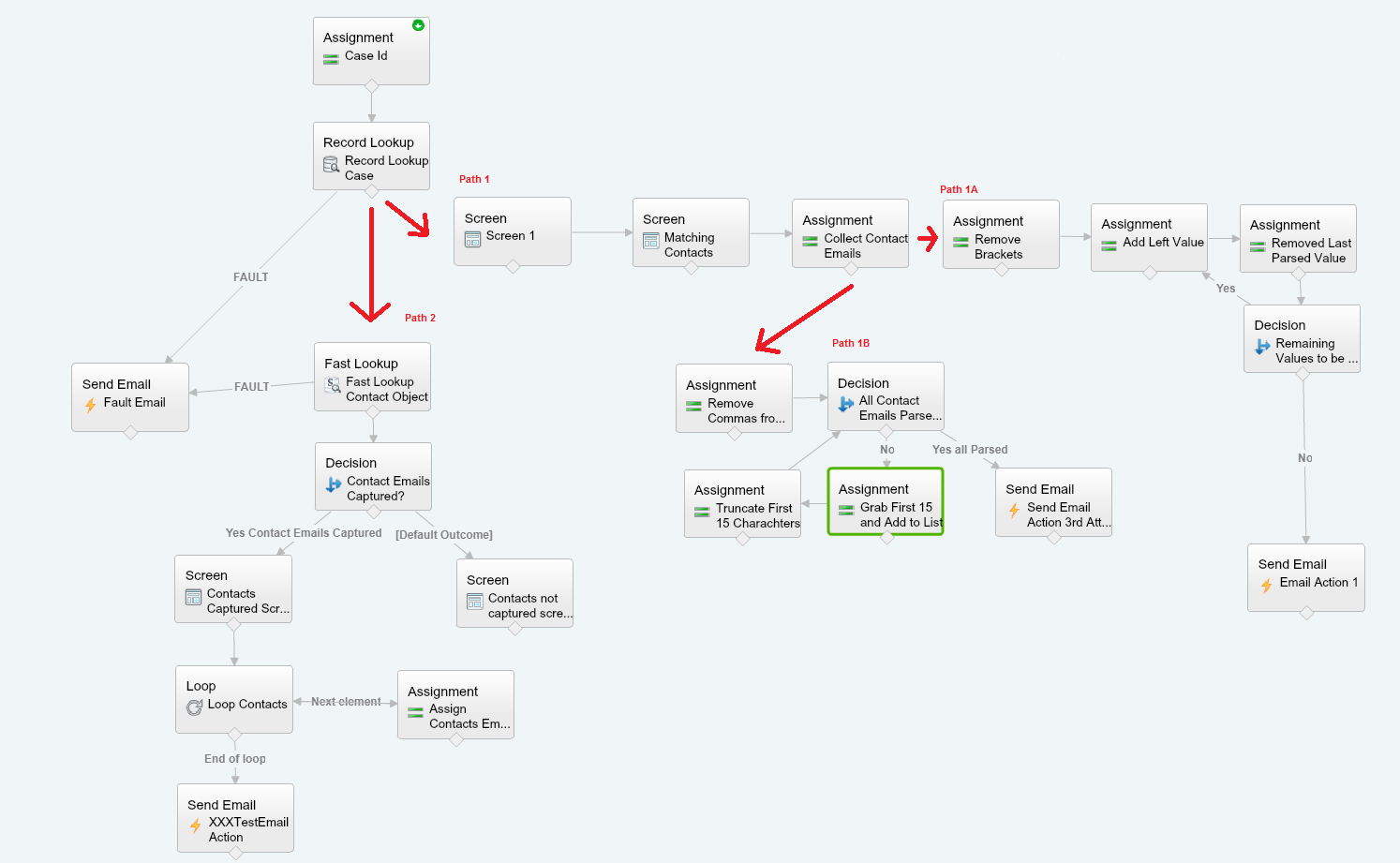Click the Fast Lookup Contact Object icon

tap(333, 384)
